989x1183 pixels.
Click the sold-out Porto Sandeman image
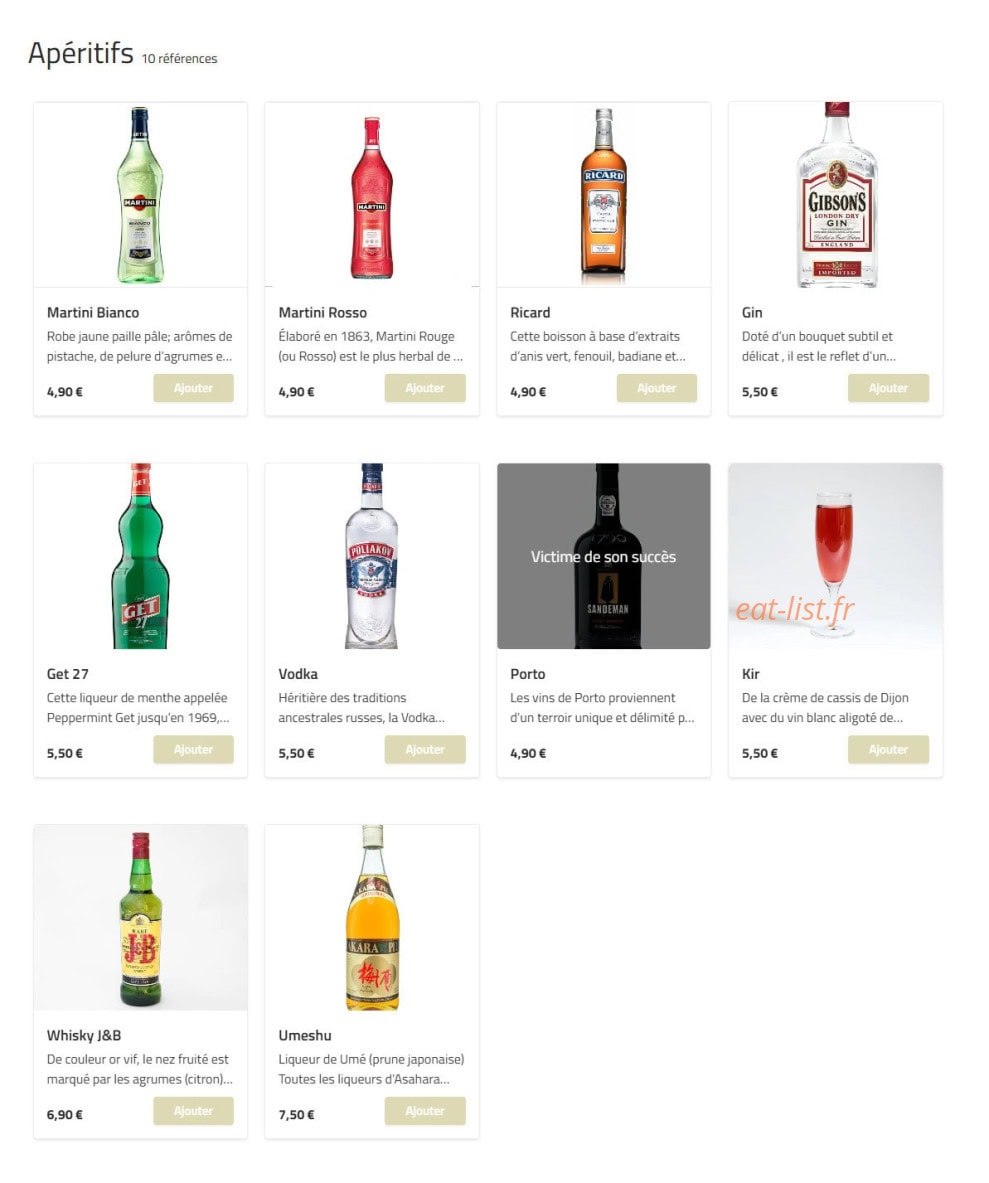click(604, 556)
